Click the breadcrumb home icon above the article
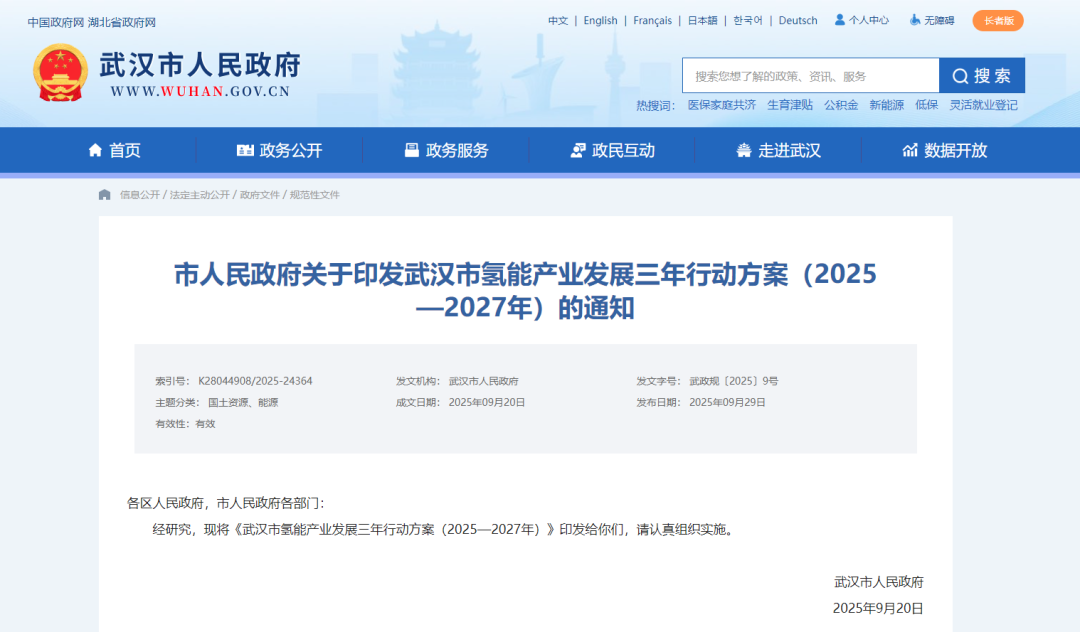 pyautogui.click(x=104, y=195)
